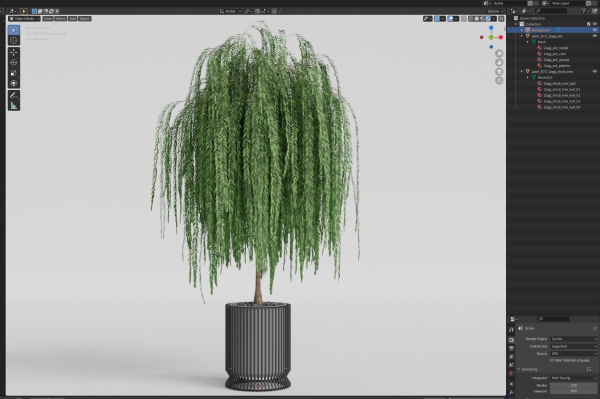The height and width of the screenshot is (399, 600).
Task: Open Sampling presets list icon
Action: [589, 369]
